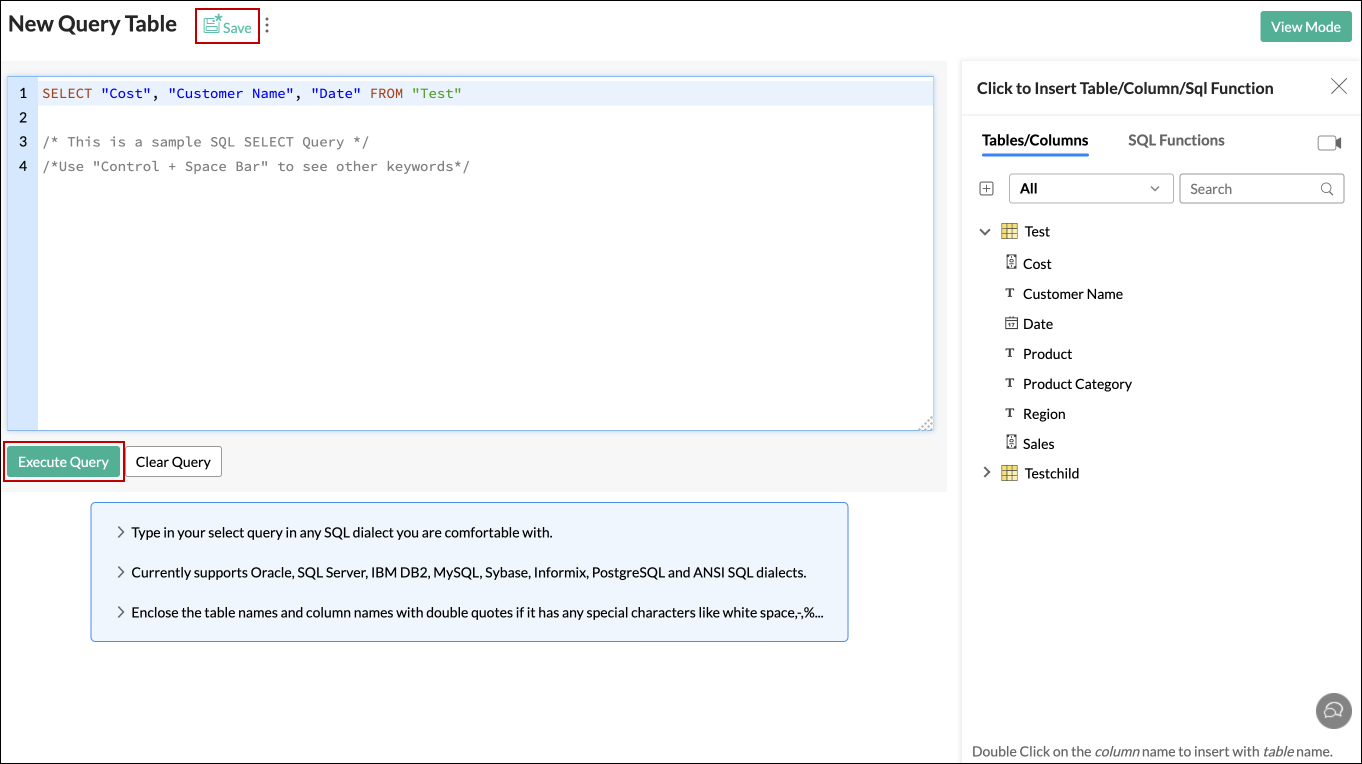
Task: Click the plus icon to add a table
Action: coord(986,188)
